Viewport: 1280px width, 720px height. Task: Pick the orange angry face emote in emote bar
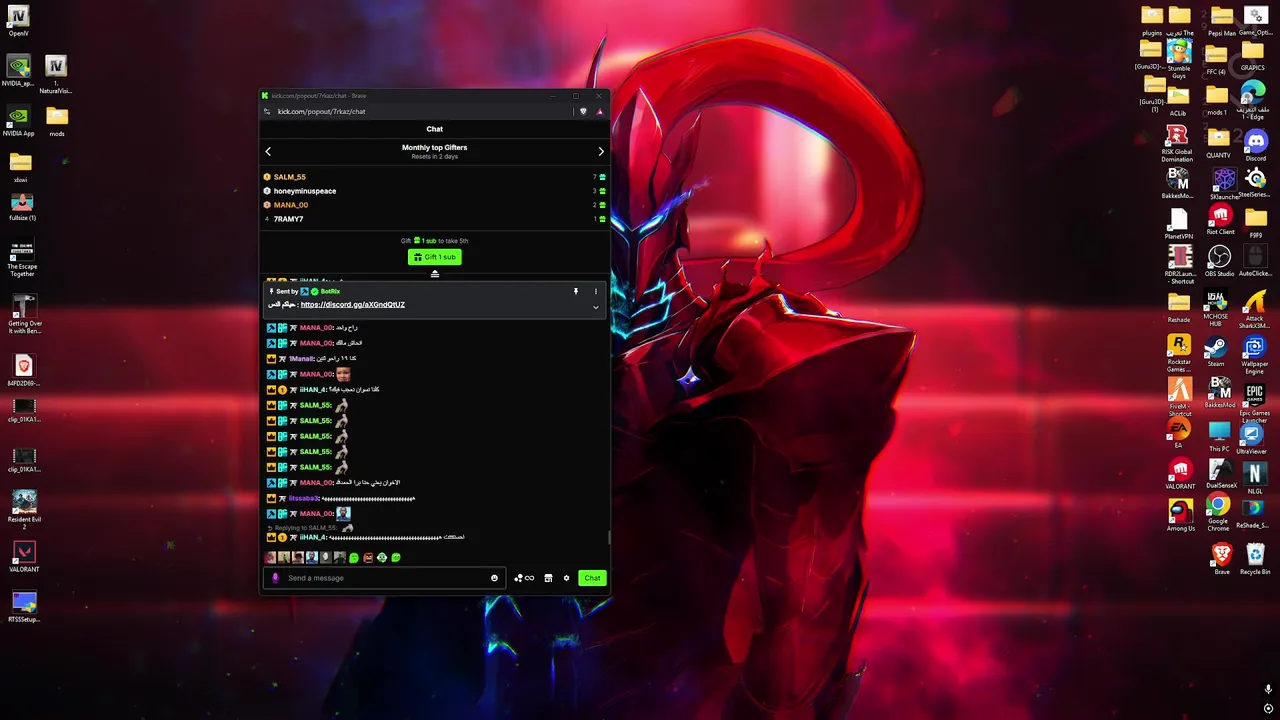point(368,557)
